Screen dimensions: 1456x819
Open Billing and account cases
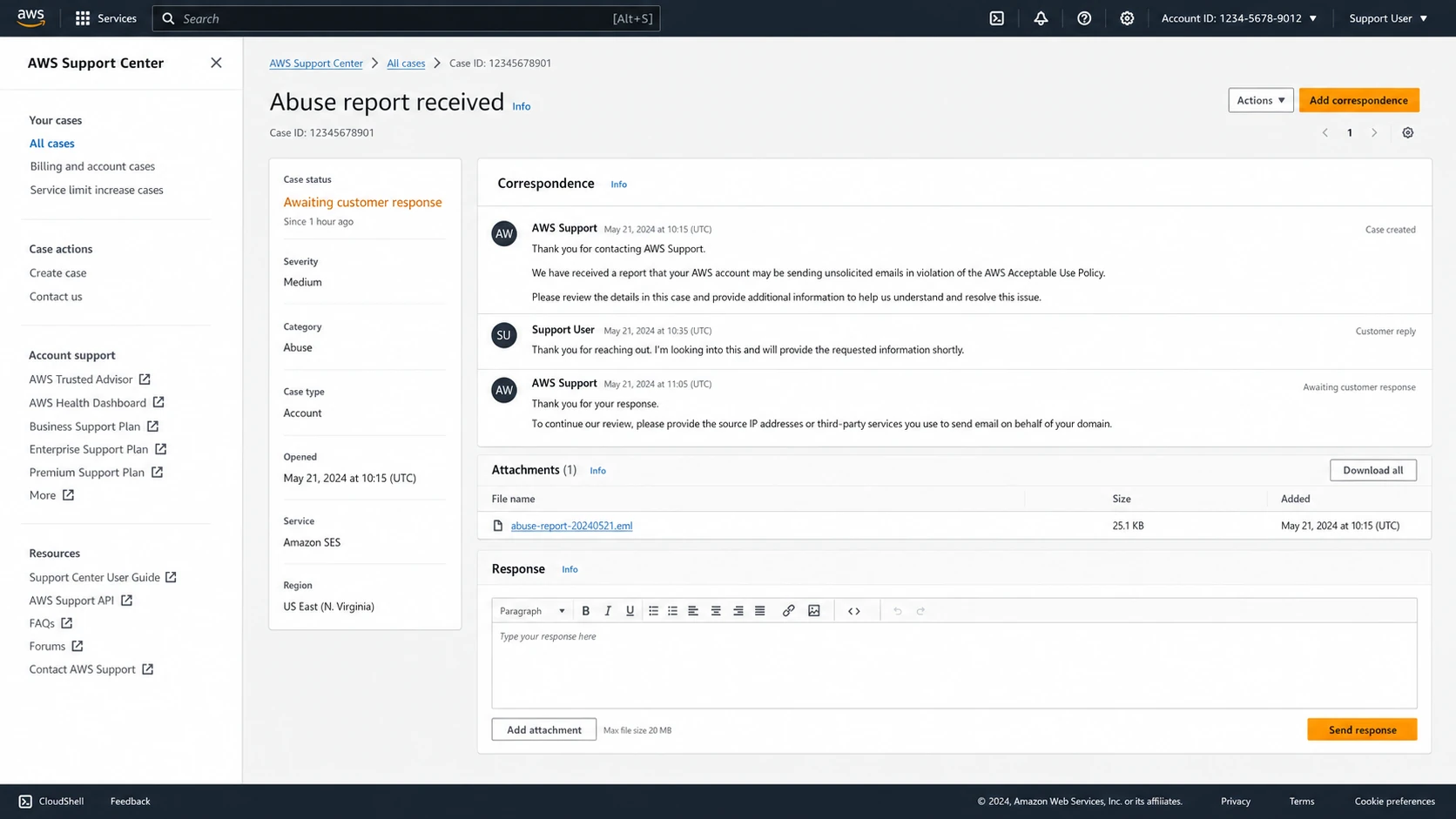coord(92,166)
